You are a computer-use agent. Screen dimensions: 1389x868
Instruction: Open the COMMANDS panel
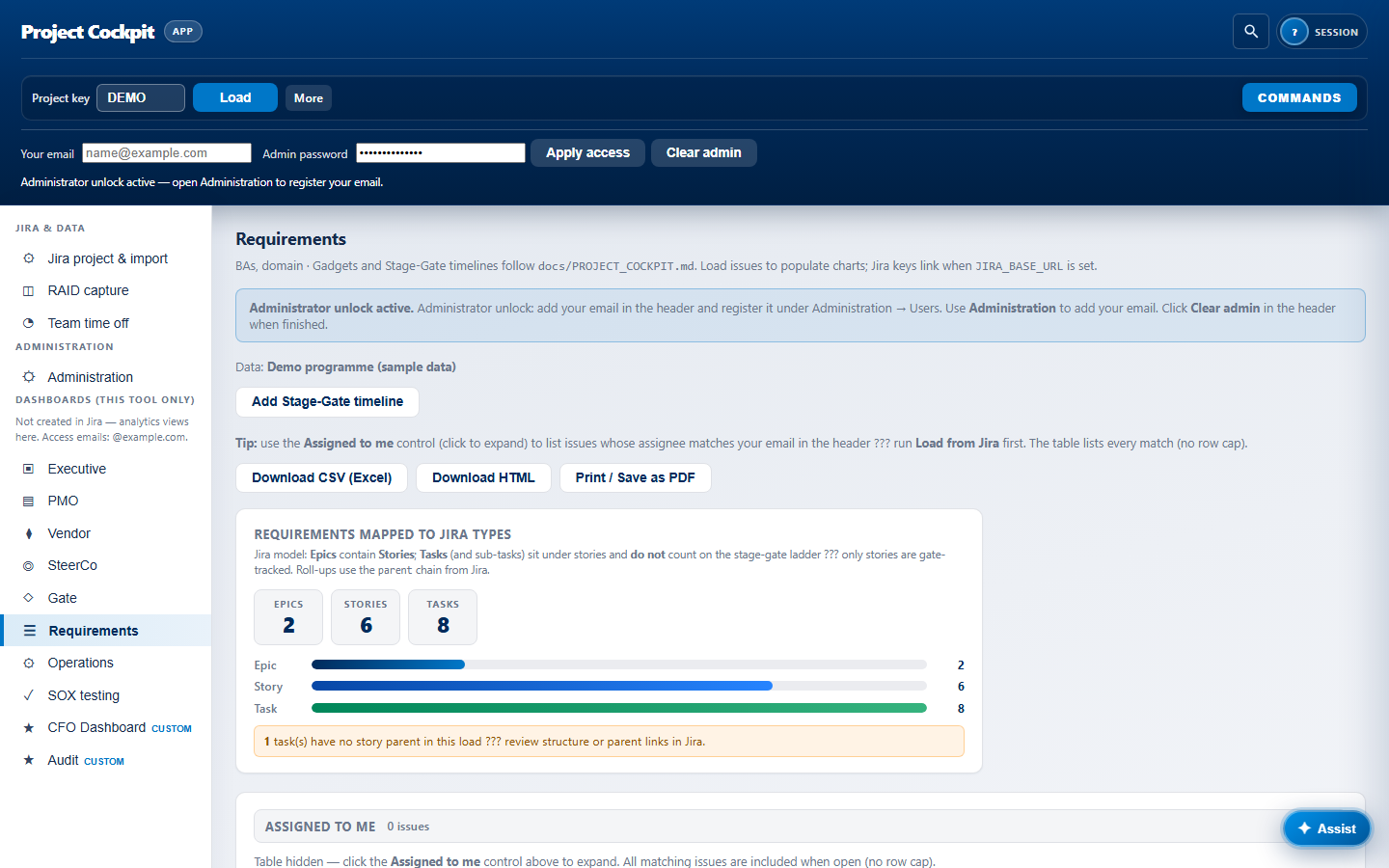point(1299,97)
